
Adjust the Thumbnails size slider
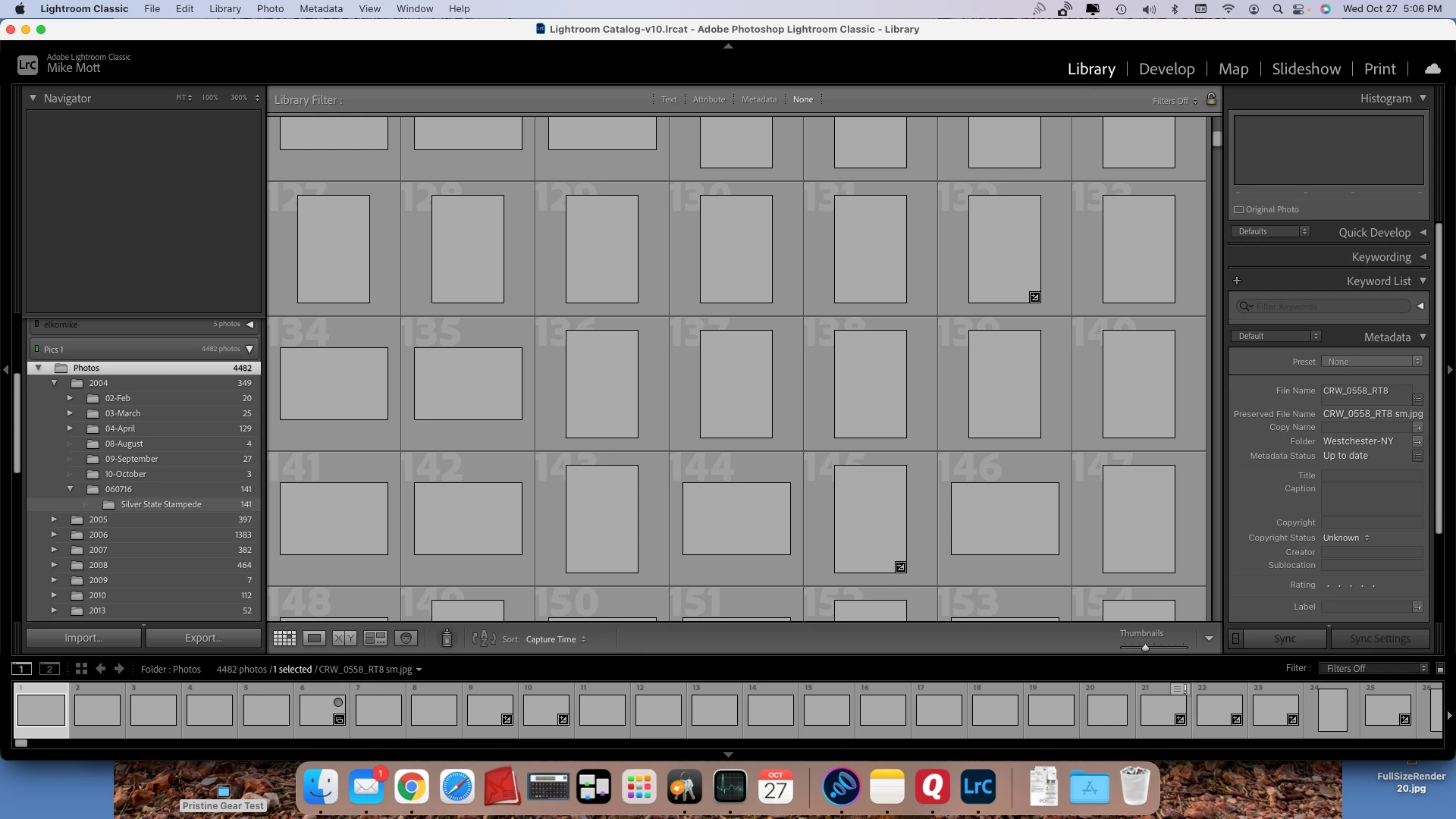[1145, 648]
